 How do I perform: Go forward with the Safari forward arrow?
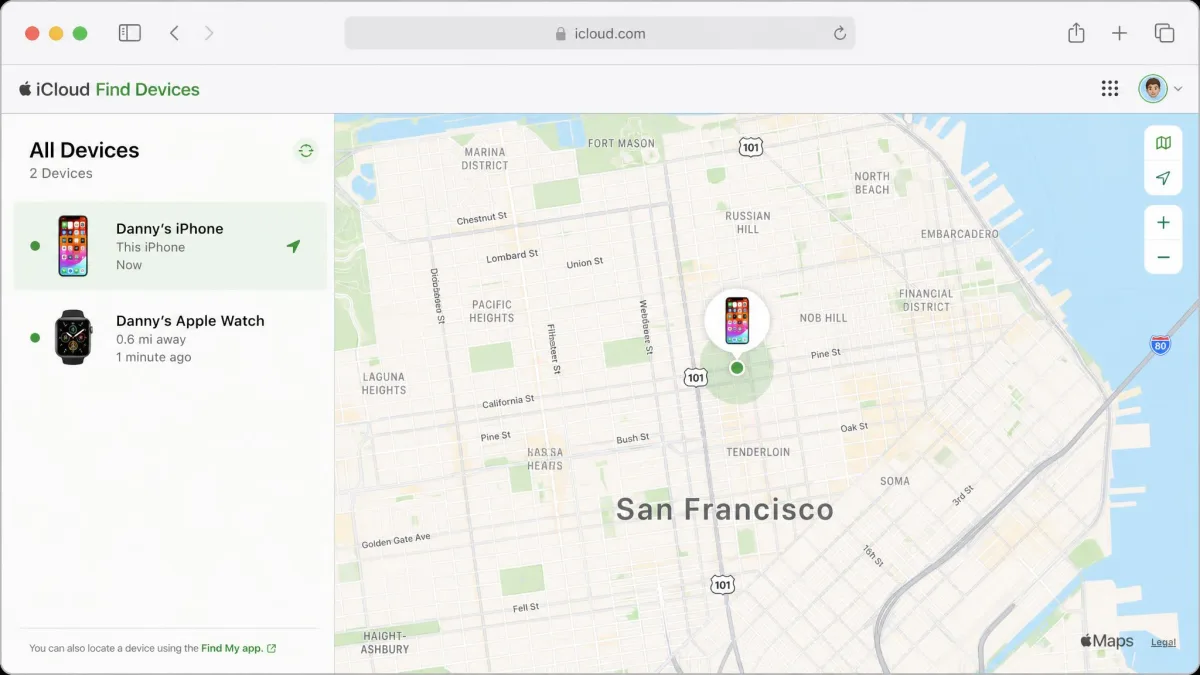point(209,33)
